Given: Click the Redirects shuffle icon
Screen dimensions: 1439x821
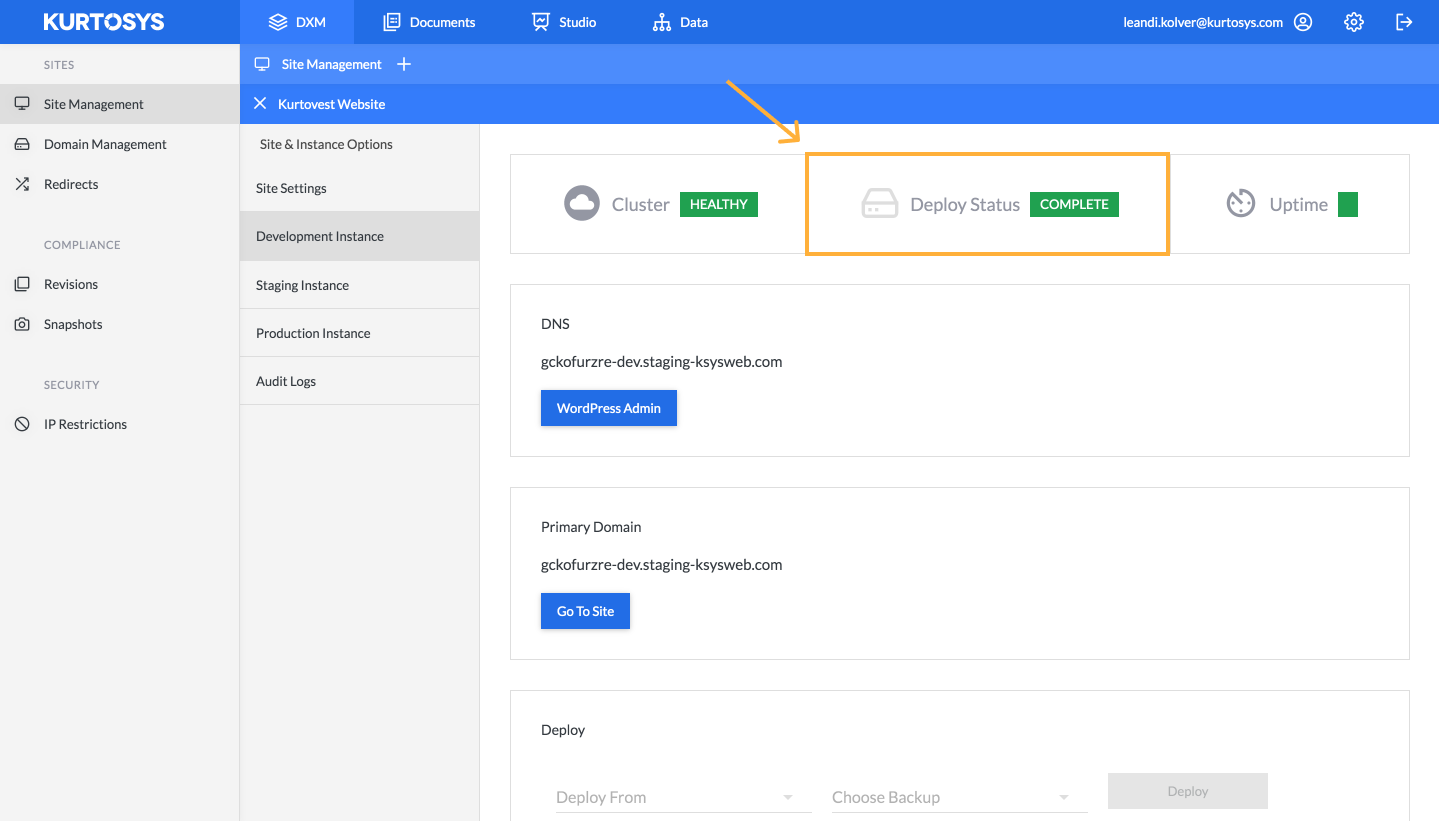Looking at the screenshot, I should 22,184.
